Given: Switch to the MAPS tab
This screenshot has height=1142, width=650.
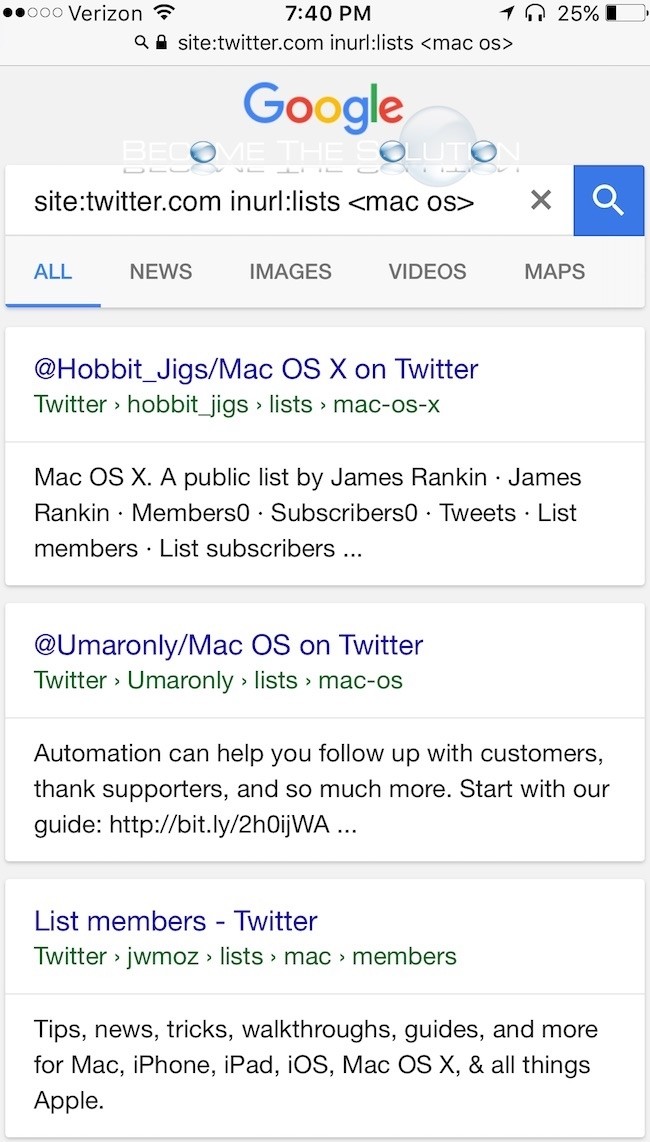Looking at the screenshot, I should pos(555,272).
